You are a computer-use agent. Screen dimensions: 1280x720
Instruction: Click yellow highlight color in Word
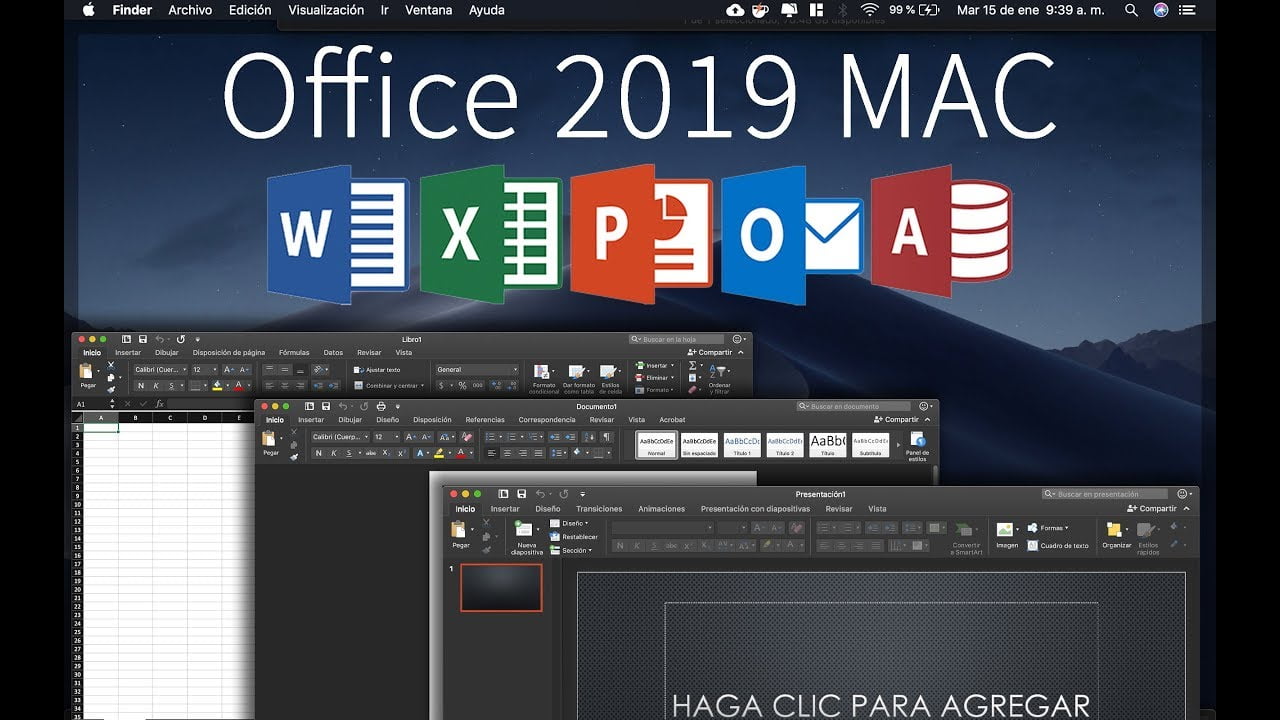tap(437, 453)
